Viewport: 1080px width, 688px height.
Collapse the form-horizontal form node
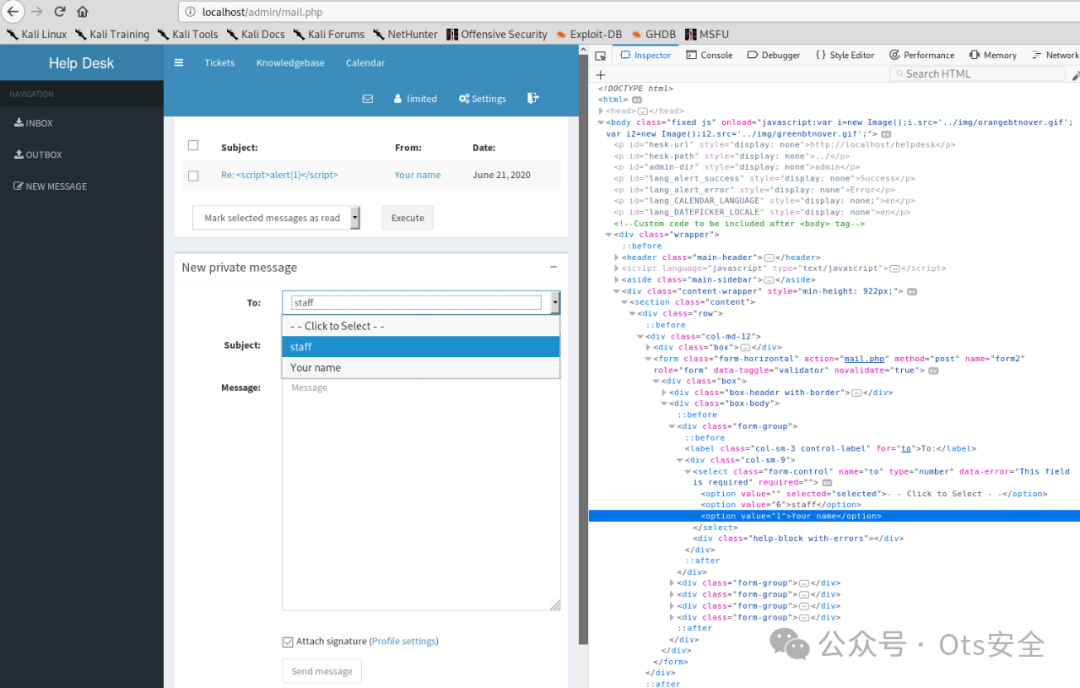click(x=647, y=359)
